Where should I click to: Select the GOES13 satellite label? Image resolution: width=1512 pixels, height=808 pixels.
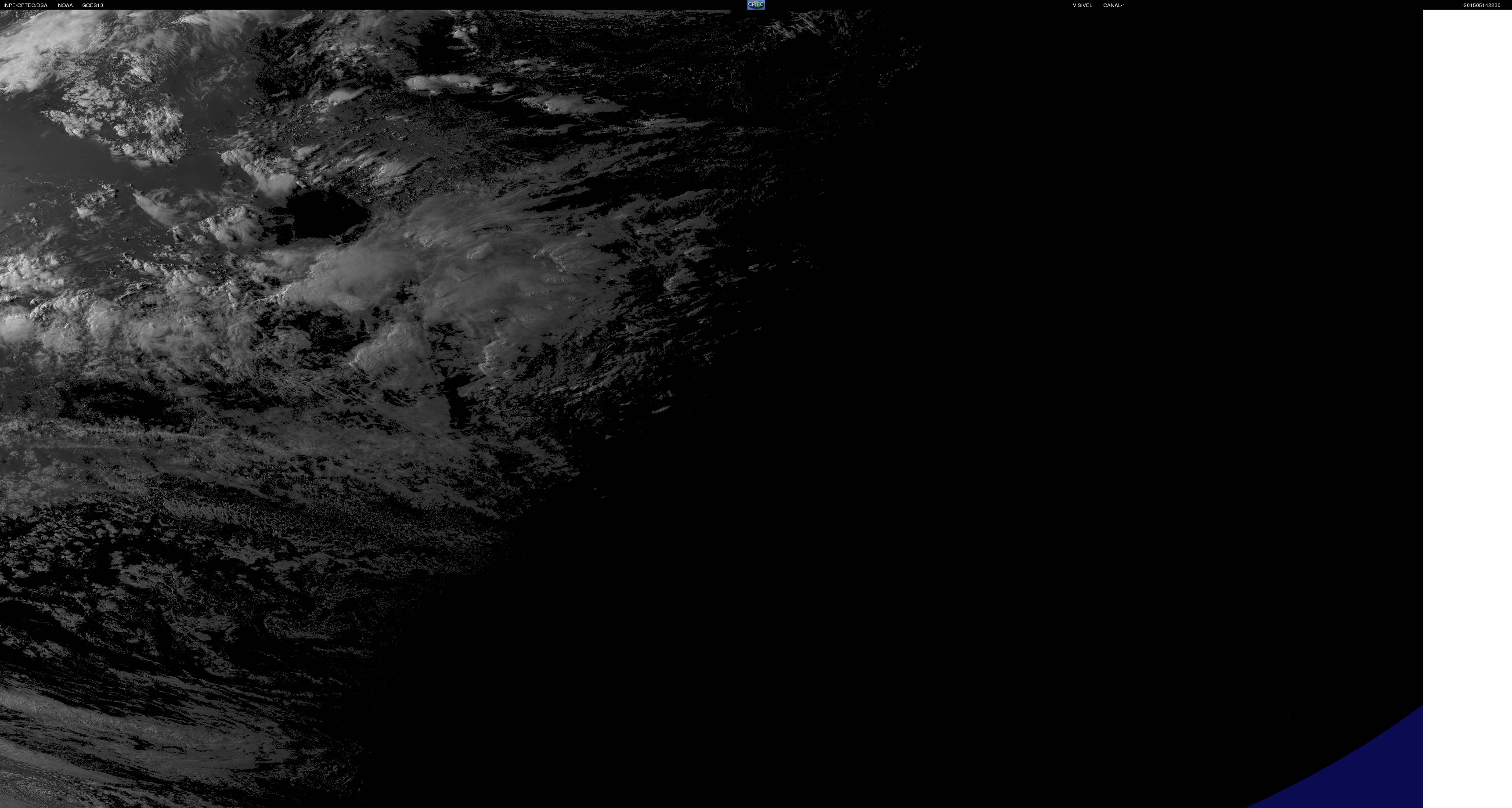point(92,5)
